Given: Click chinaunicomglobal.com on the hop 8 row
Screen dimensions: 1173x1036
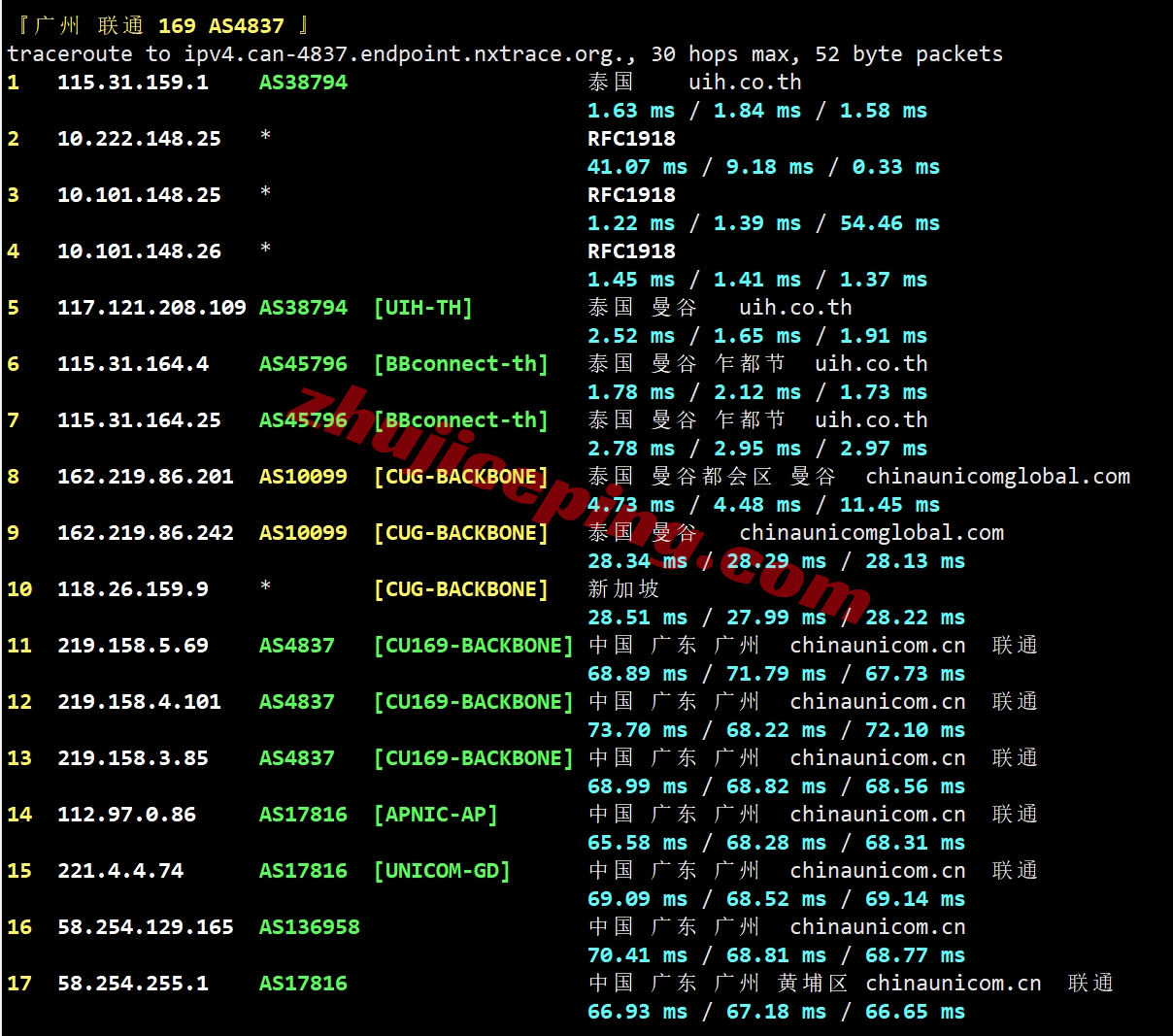Looking at the screenshot, I should coord(997,476).
